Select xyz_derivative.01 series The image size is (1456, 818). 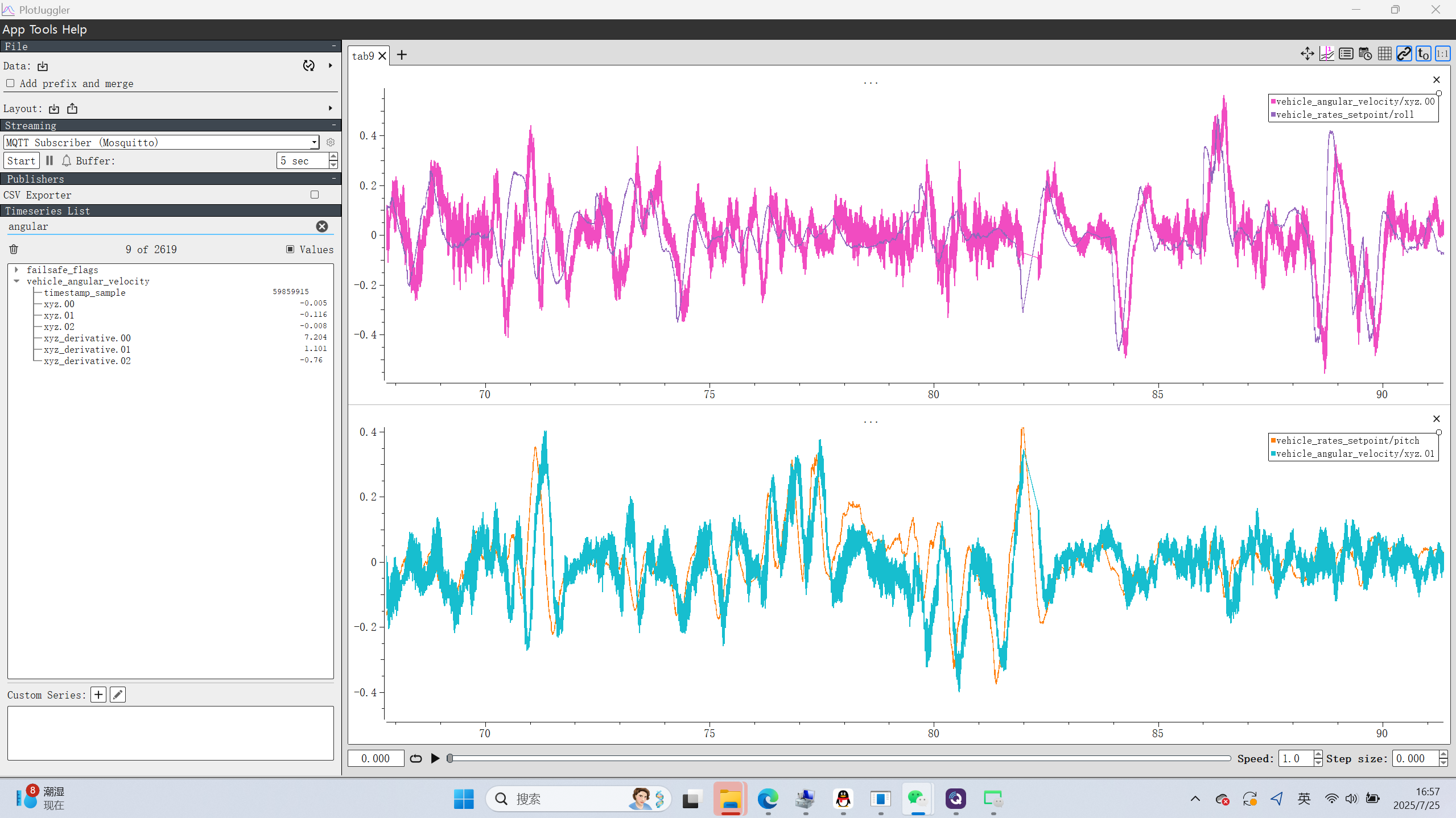[87, 349]
